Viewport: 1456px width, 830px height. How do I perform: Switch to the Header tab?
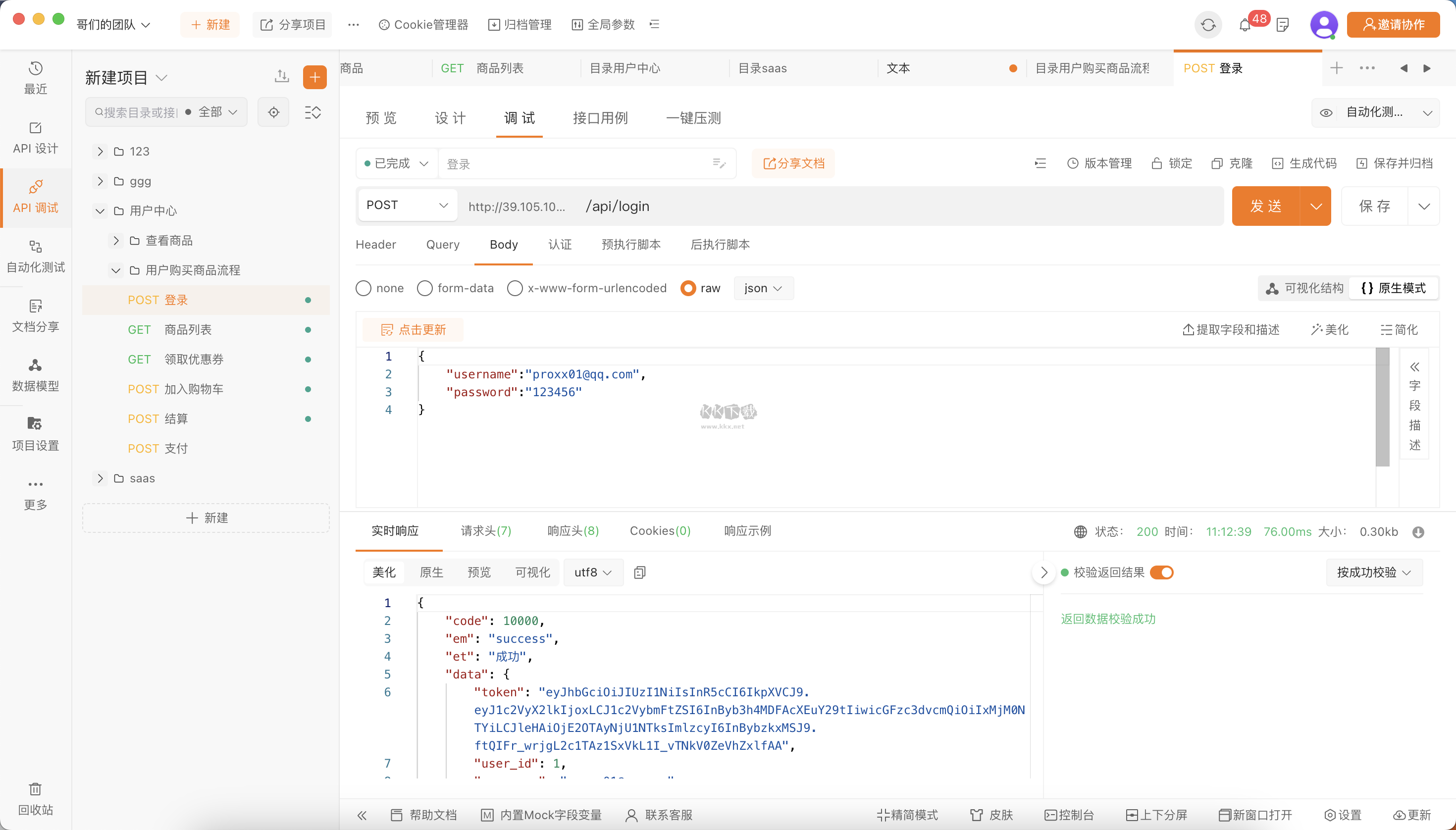click(376, 245)
